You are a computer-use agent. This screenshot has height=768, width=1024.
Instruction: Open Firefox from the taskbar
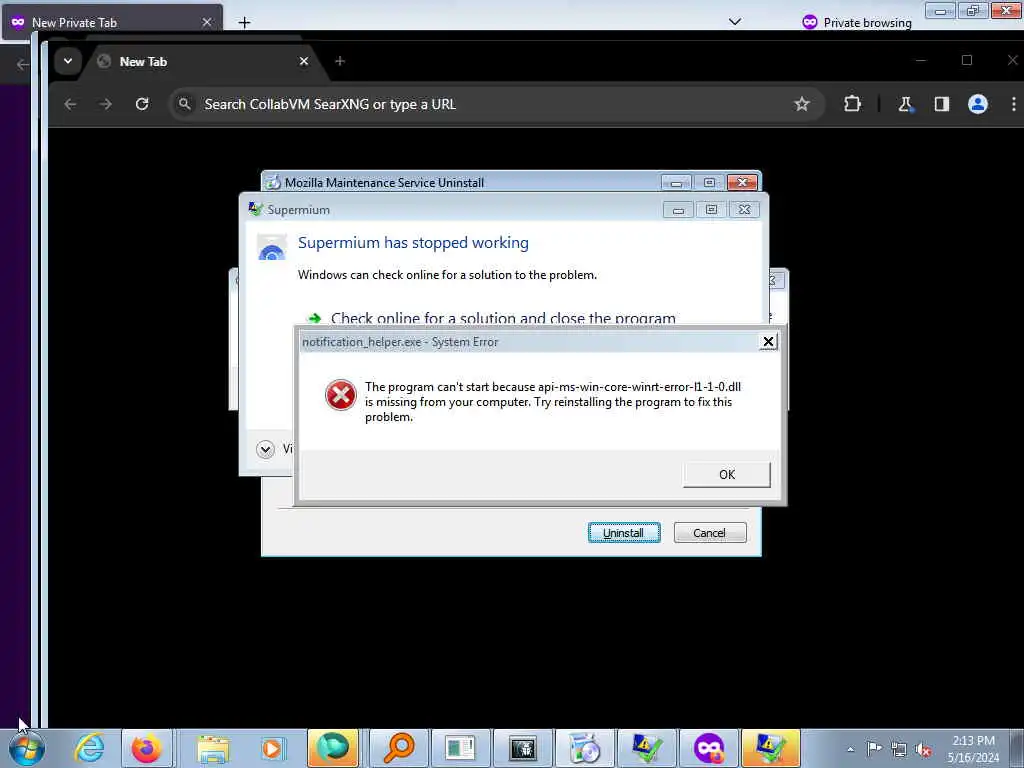(x=146, y=748)
